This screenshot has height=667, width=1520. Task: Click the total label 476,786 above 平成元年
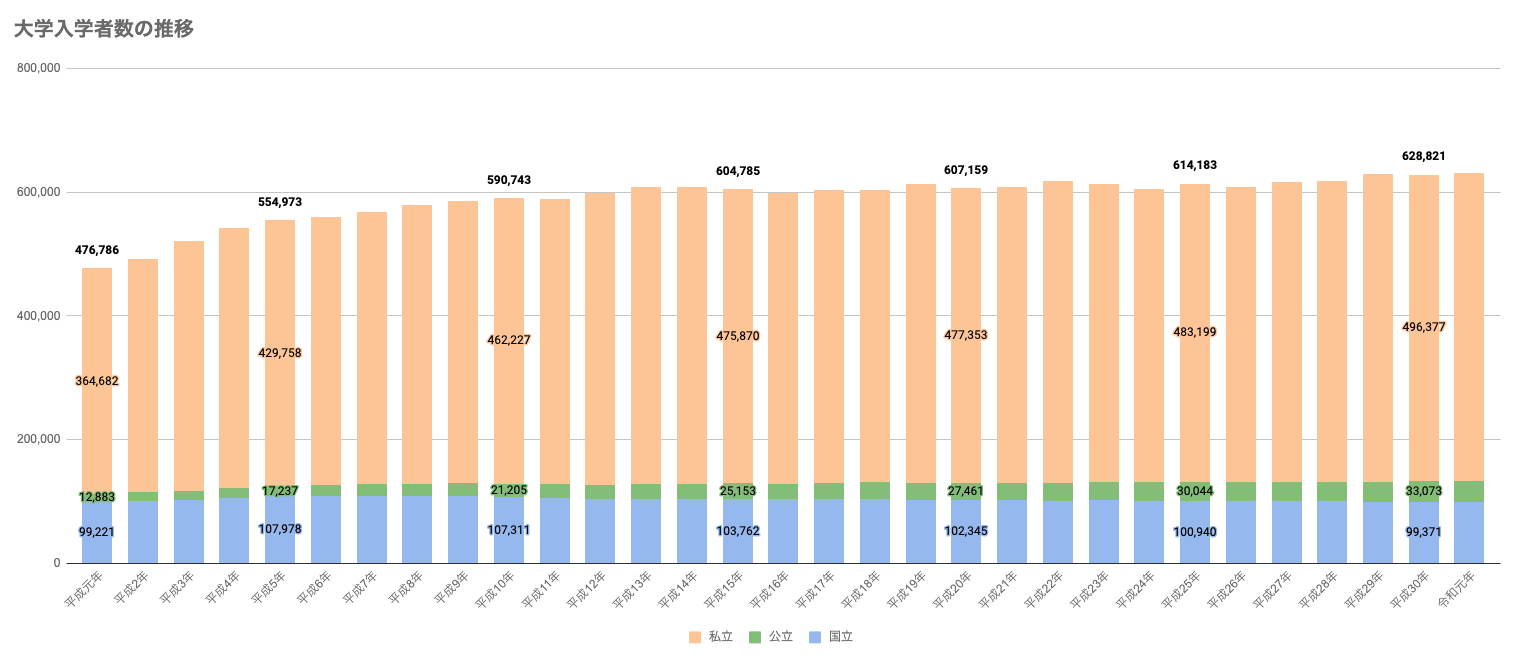97,250
